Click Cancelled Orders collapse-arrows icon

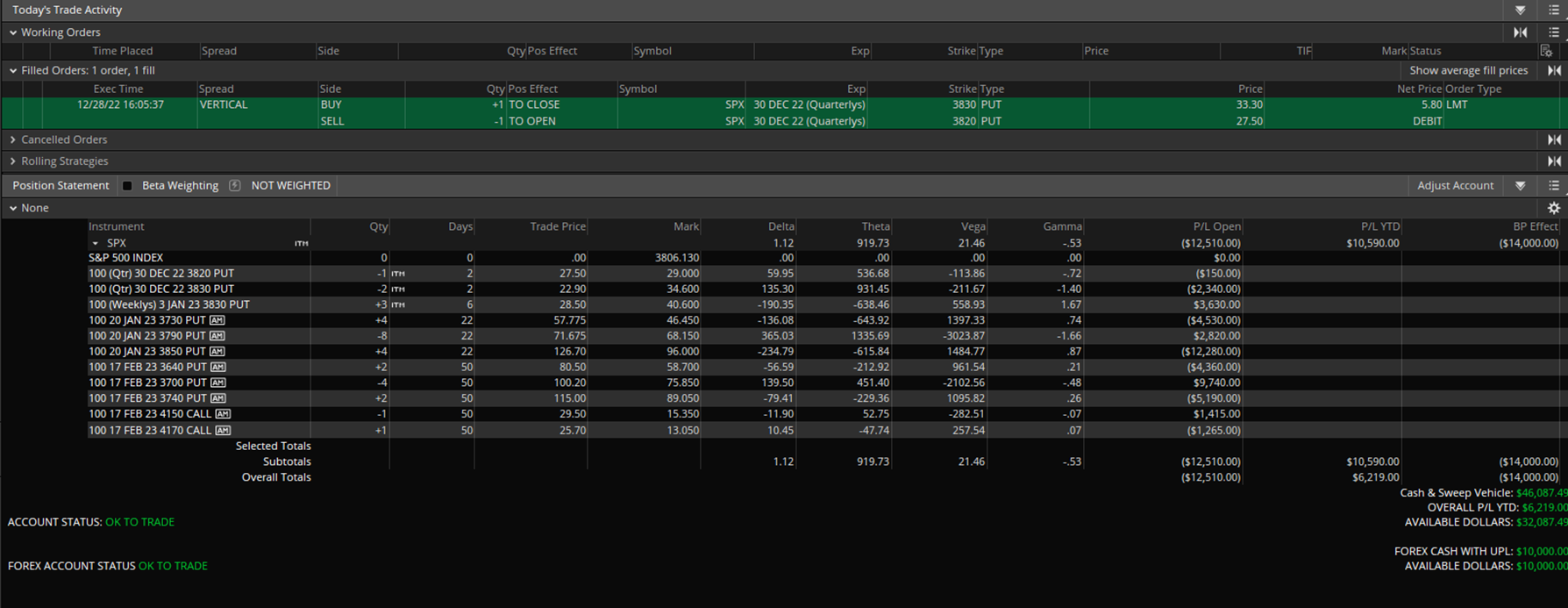[1554, 139]
